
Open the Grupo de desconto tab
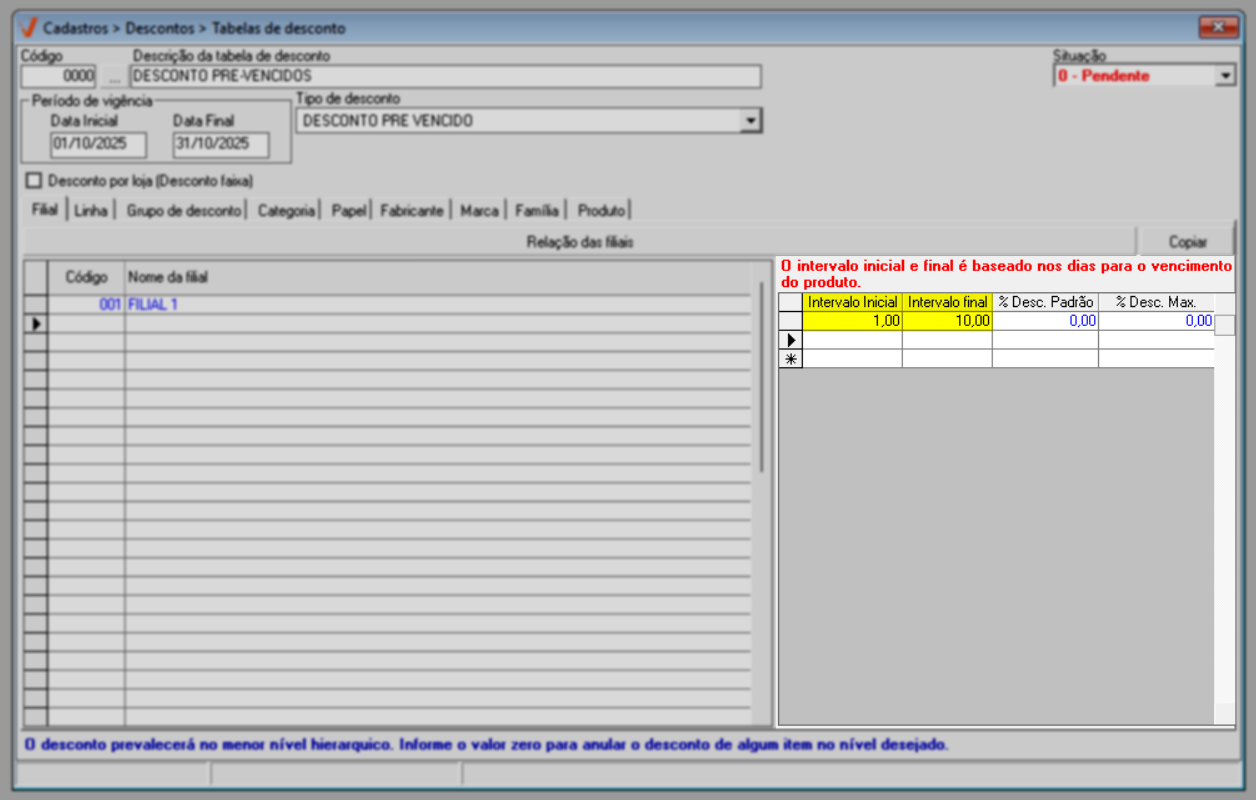point(184,211)
